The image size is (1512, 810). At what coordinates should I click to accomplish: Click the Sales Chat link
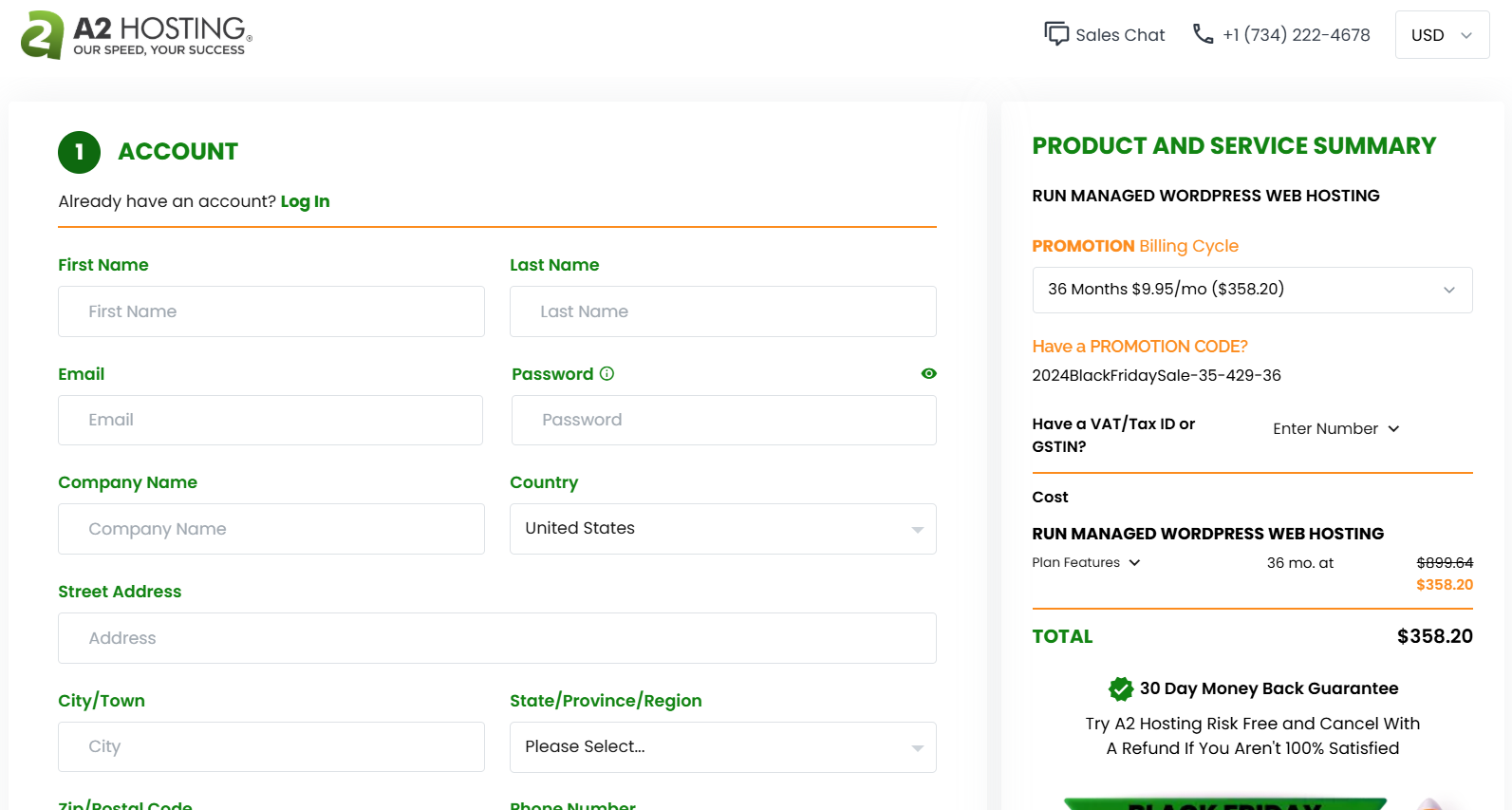pyautogui.click(x=1120, y=35)
